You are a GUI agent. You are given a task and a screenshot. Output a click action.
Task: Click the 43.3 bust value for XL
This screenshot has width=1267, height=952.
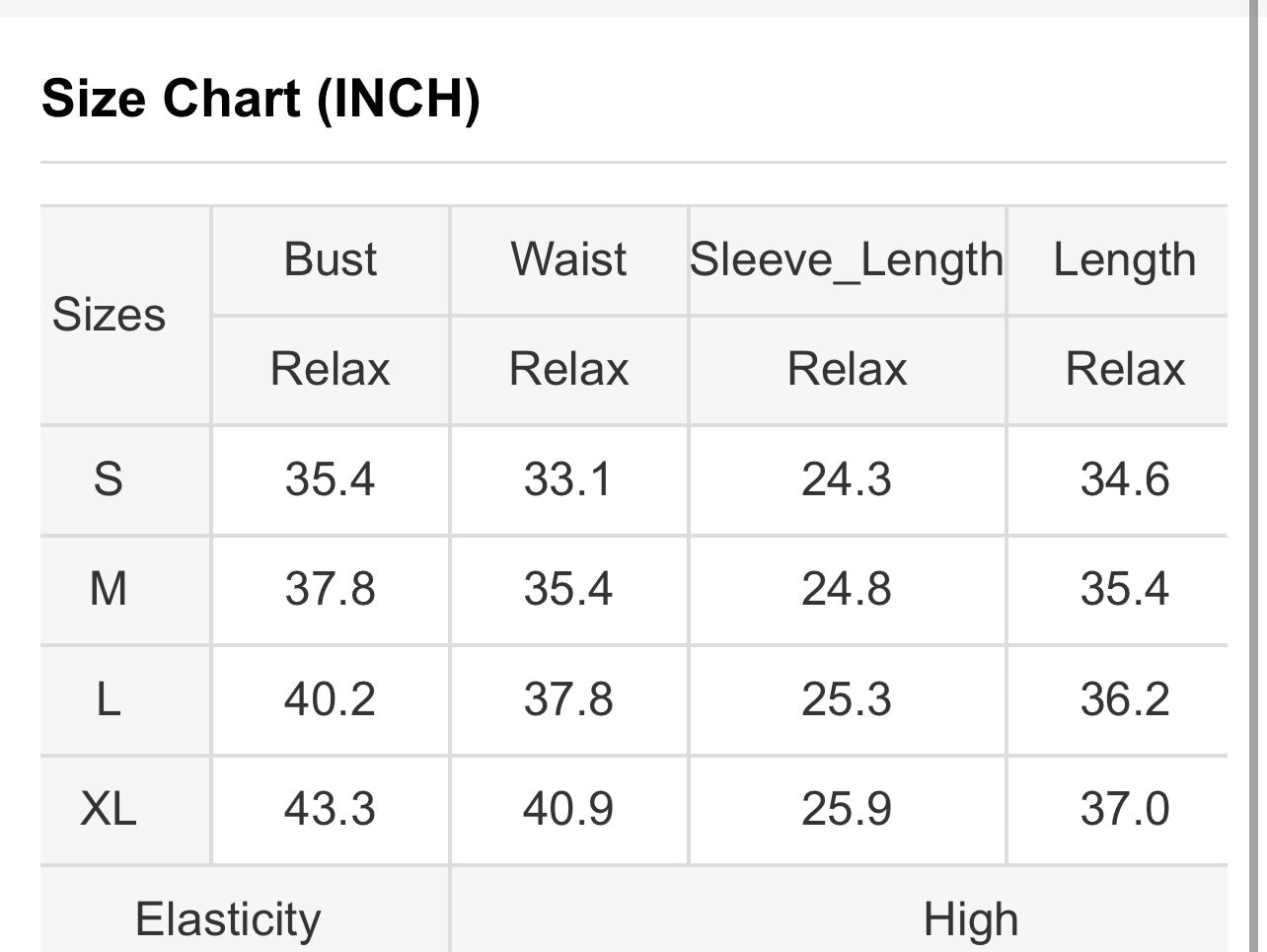tap(330, 810)
